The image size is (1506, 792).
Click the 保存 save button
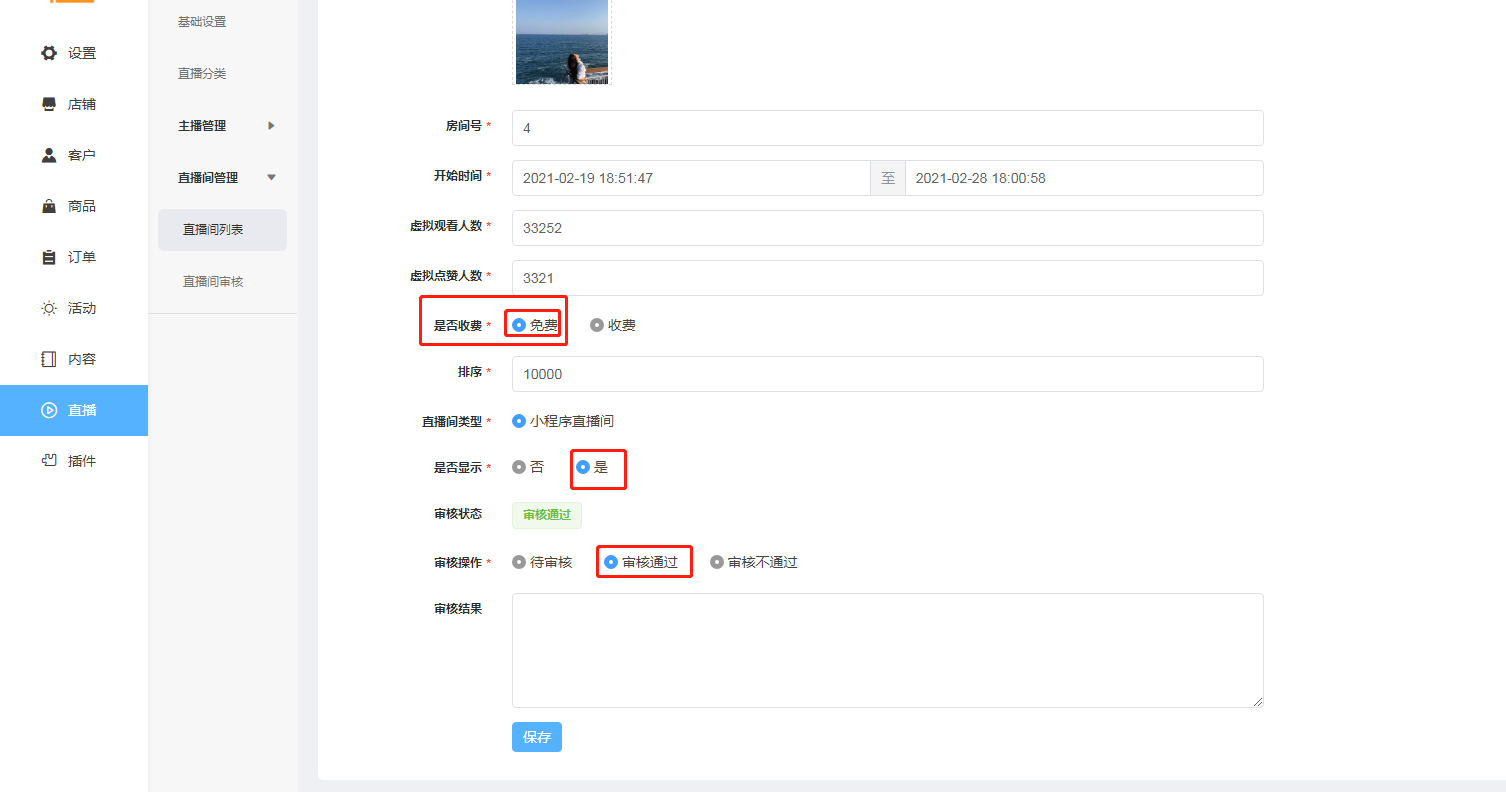coord(537,737)
